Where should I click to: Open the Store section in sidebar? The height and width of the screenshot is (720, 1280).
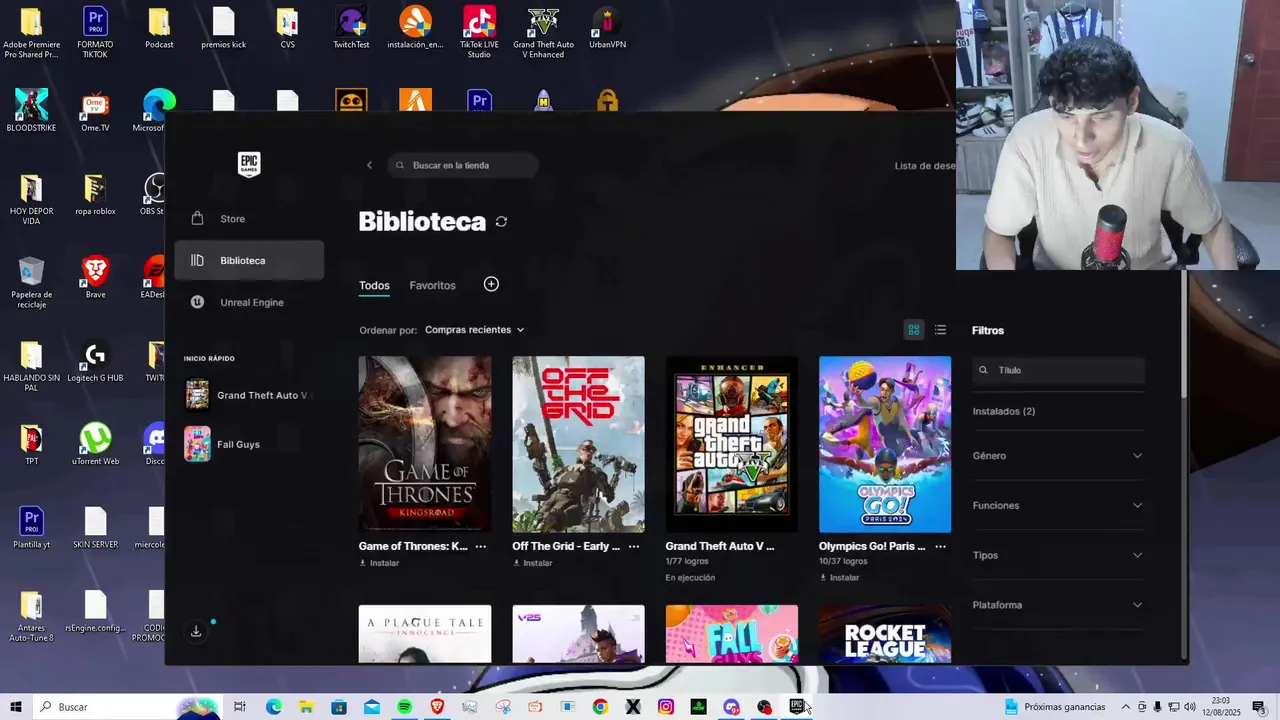[x=249, y=218]
